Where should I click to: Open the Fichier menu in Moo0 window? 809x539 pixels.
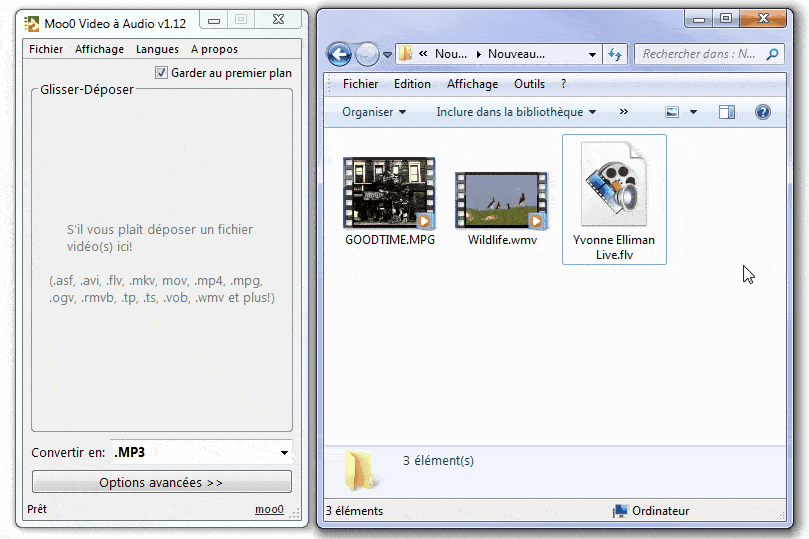[x=46, y=49]
